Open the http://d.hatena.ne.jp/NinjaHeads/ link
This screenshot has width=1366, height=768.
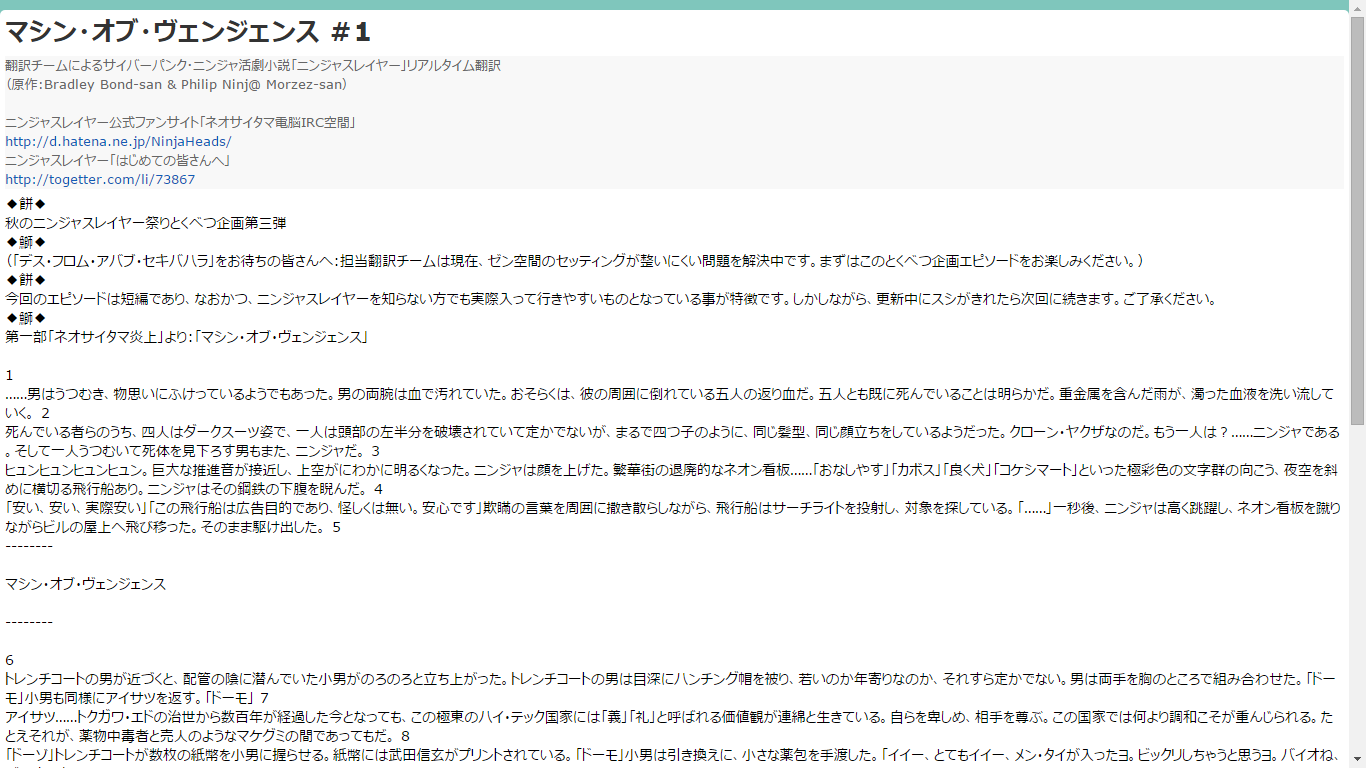[115, 141]
